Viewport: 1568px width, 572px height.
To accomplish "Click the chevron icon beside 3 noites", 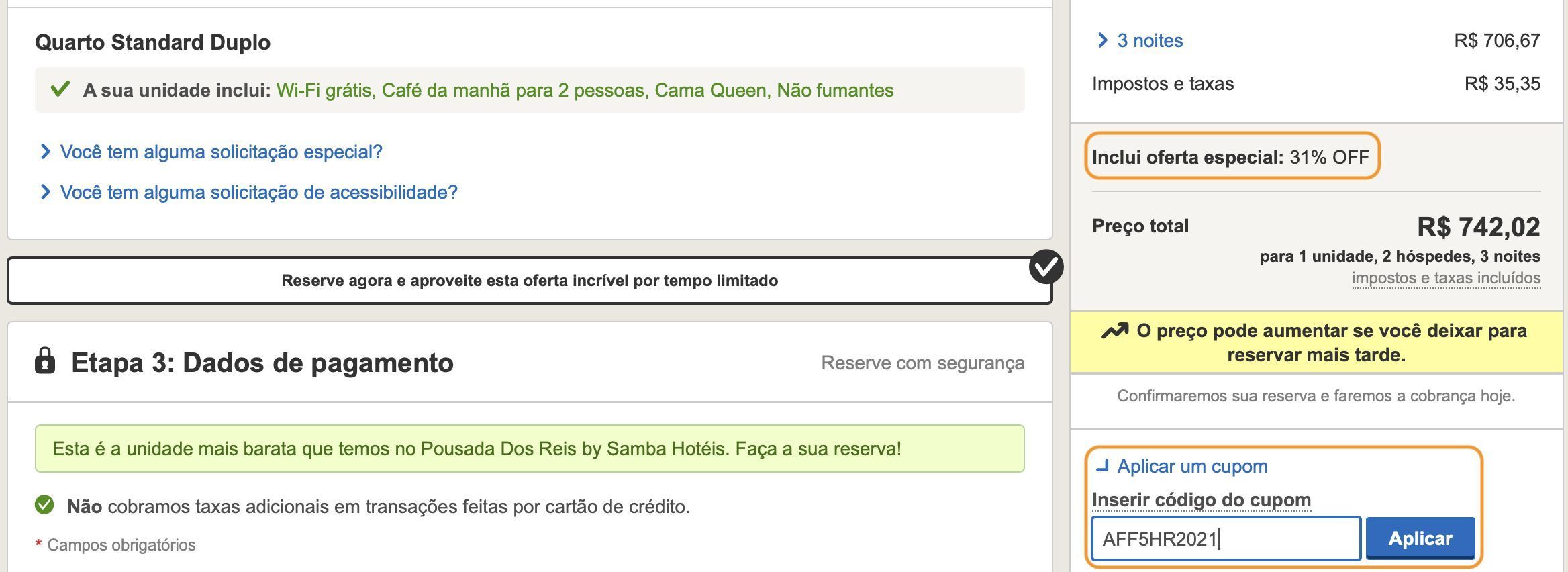I will (1102, 40).
